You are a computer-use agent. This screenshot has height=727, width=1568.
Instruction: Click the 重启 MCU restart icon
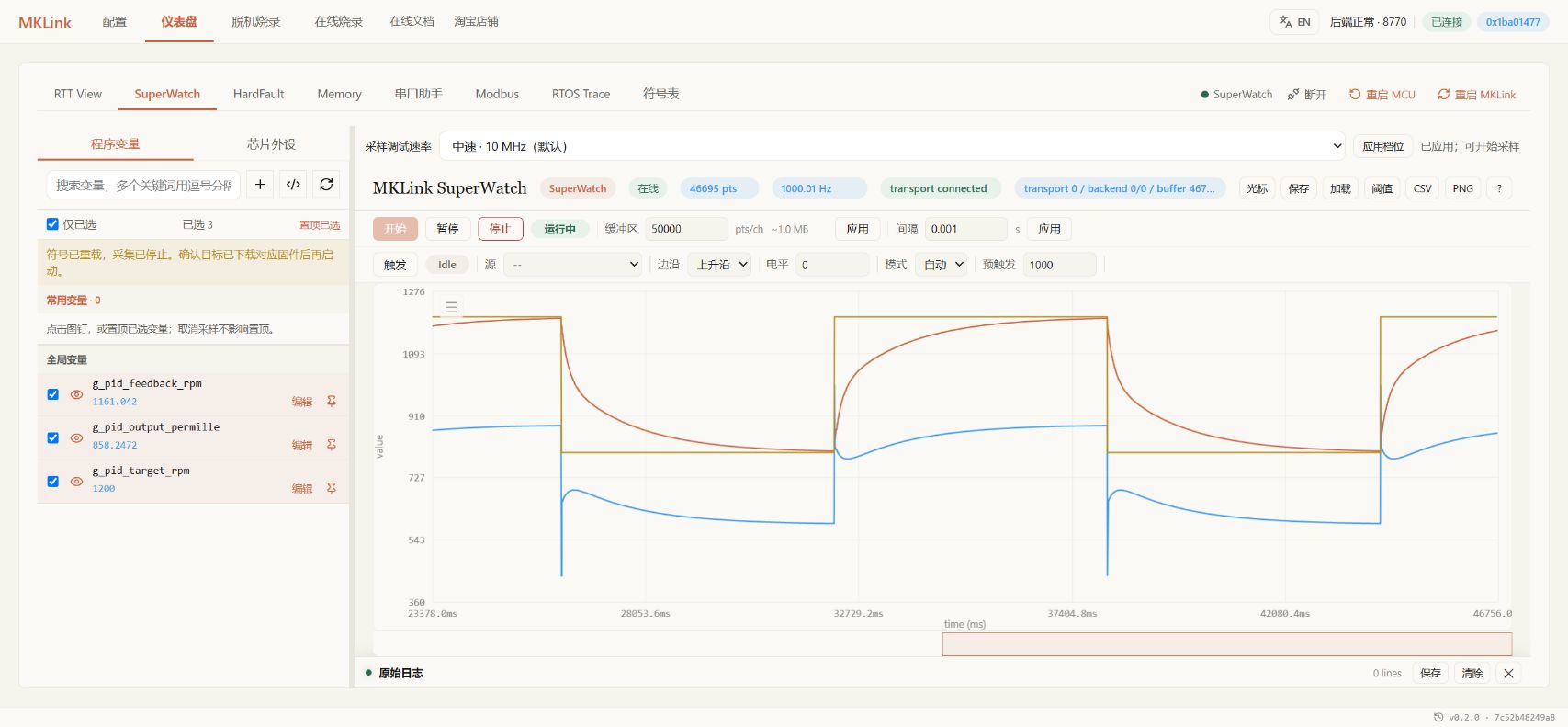point(1354,95)
